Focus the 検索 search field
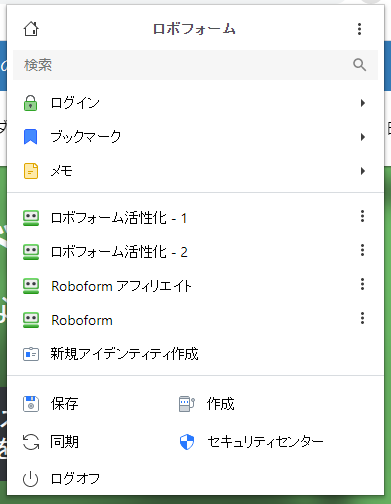This screenshot has width=391, height=504. (195, 65)
